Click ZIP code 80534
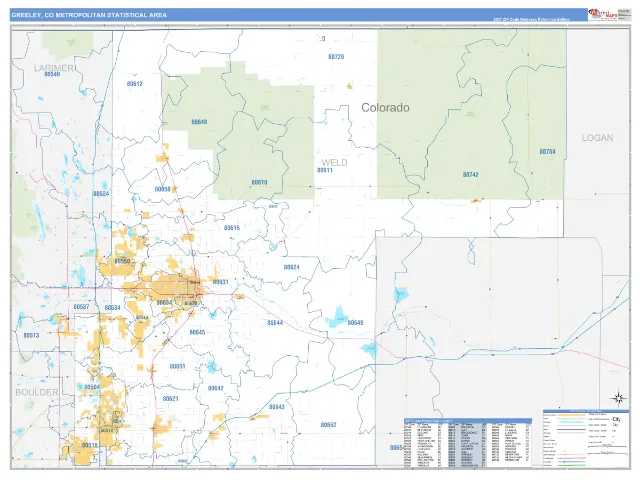This screenshot has width=640, height=480. [x=112, y=307]
